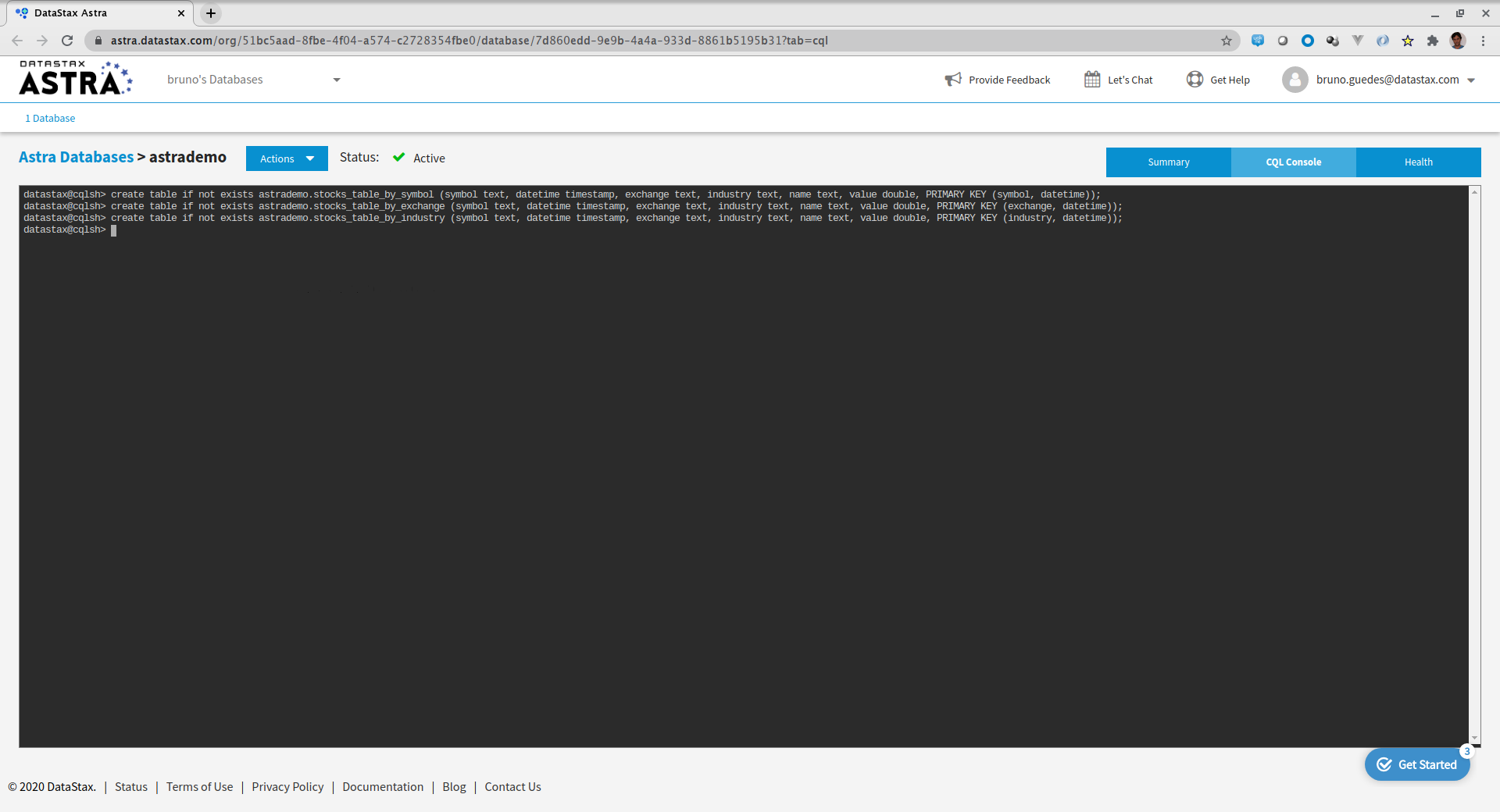Screen dimensions: 1500x812
Task: Expand the account email dropdown arrow
Action: [1471, 80]
